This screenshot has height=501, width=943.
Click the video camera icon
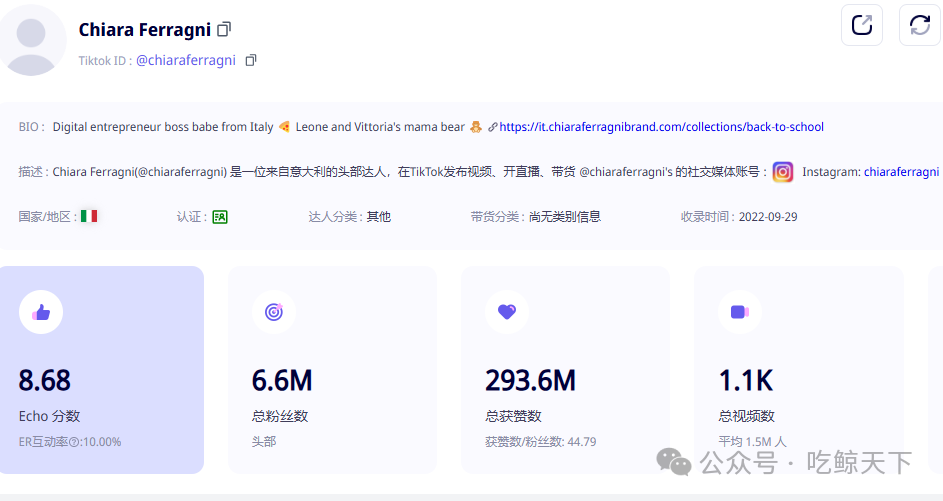(x=740, y=312)
